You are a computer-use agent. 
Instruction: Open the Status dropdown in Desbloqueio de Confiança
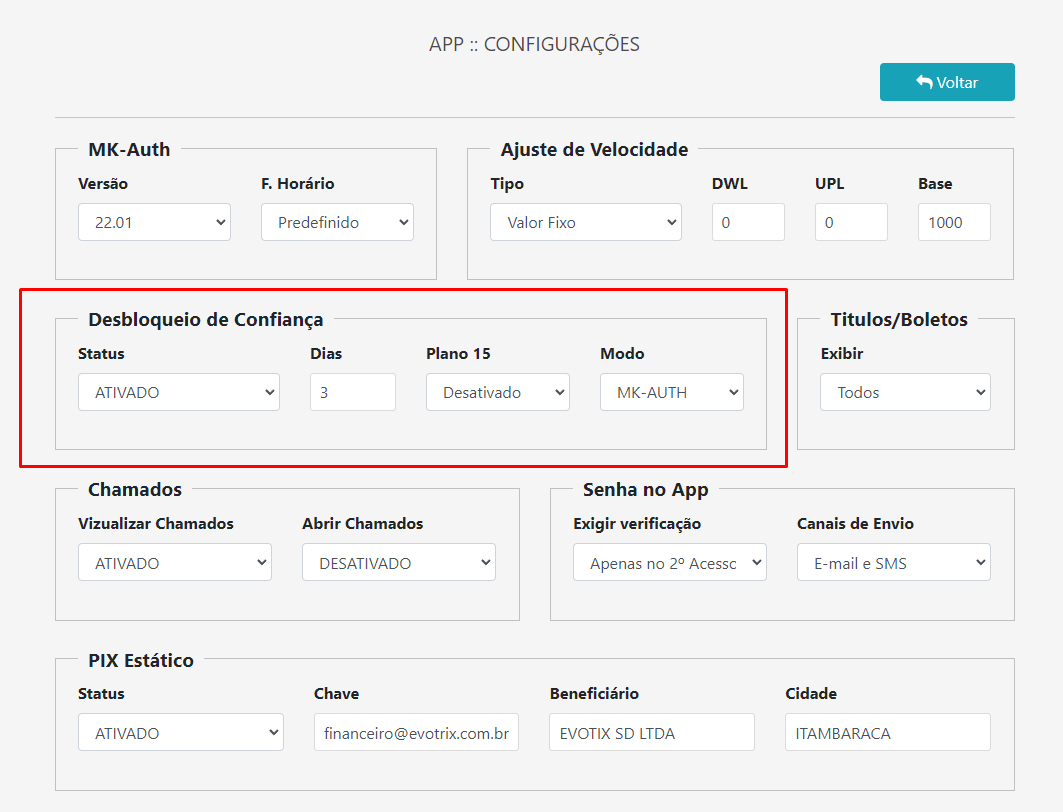tap(178, 392)
